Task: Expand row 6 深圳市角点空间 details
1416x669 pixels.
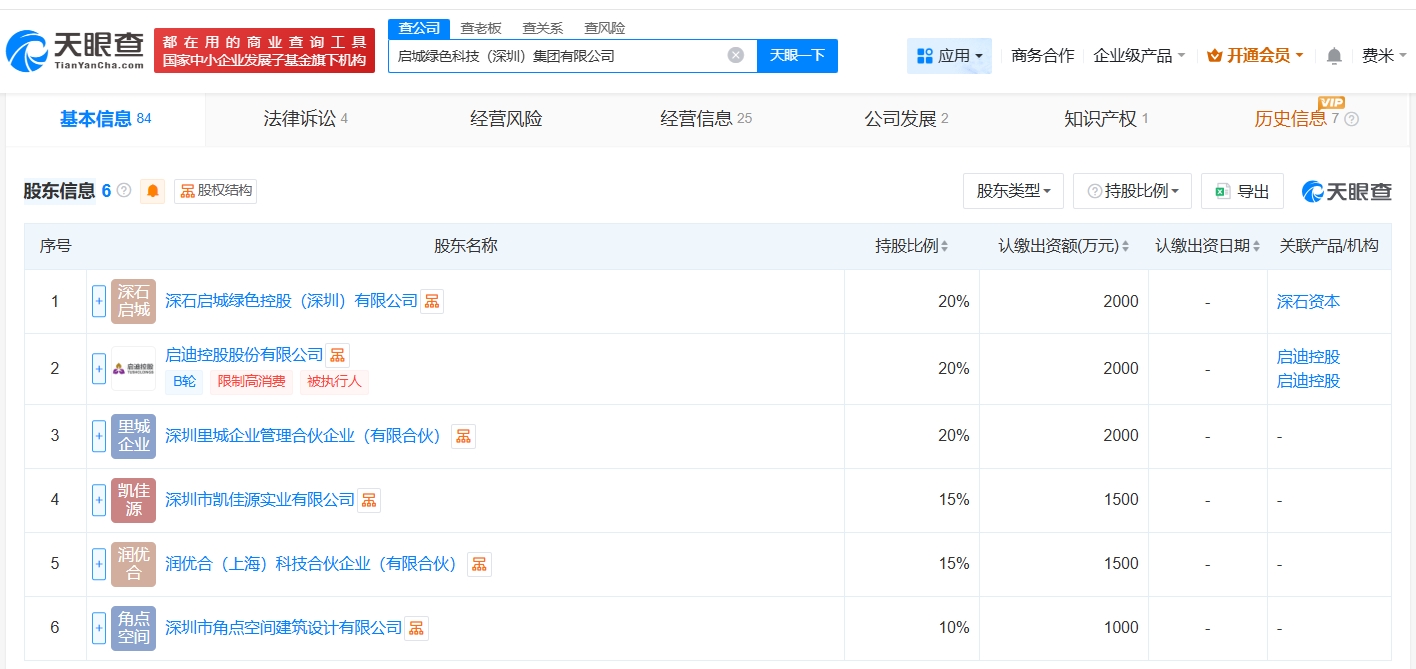Action: click(x=99, y=628)
